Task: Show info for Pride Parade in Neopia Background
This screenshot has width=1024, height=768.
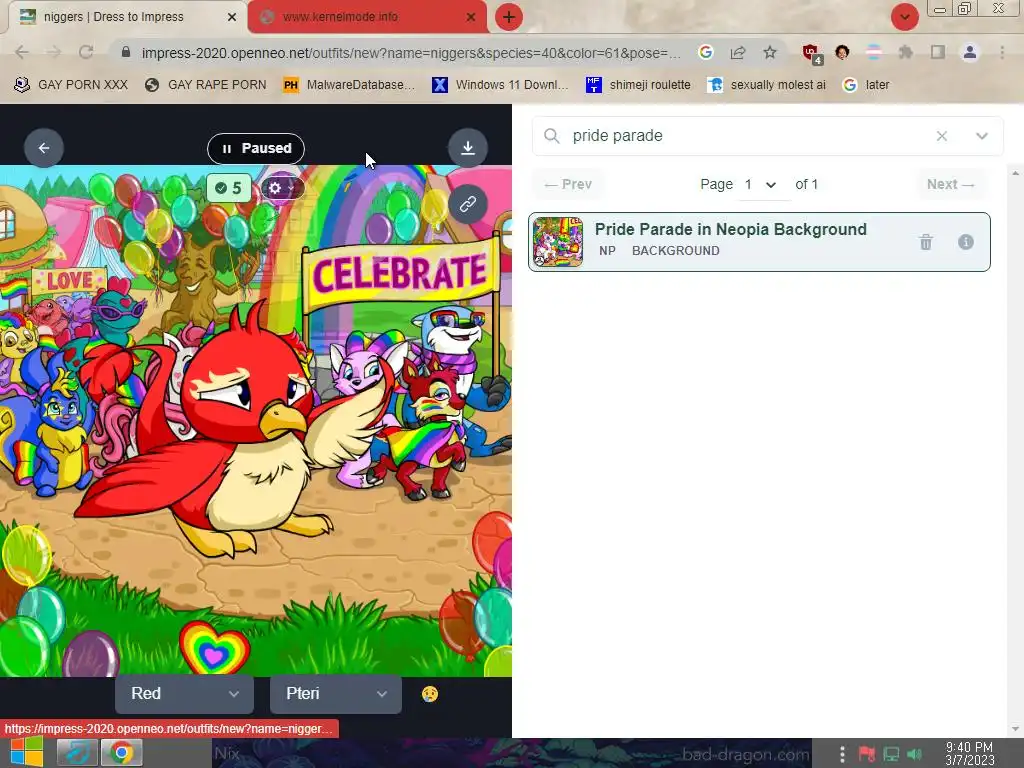Action: coord(966,242)
